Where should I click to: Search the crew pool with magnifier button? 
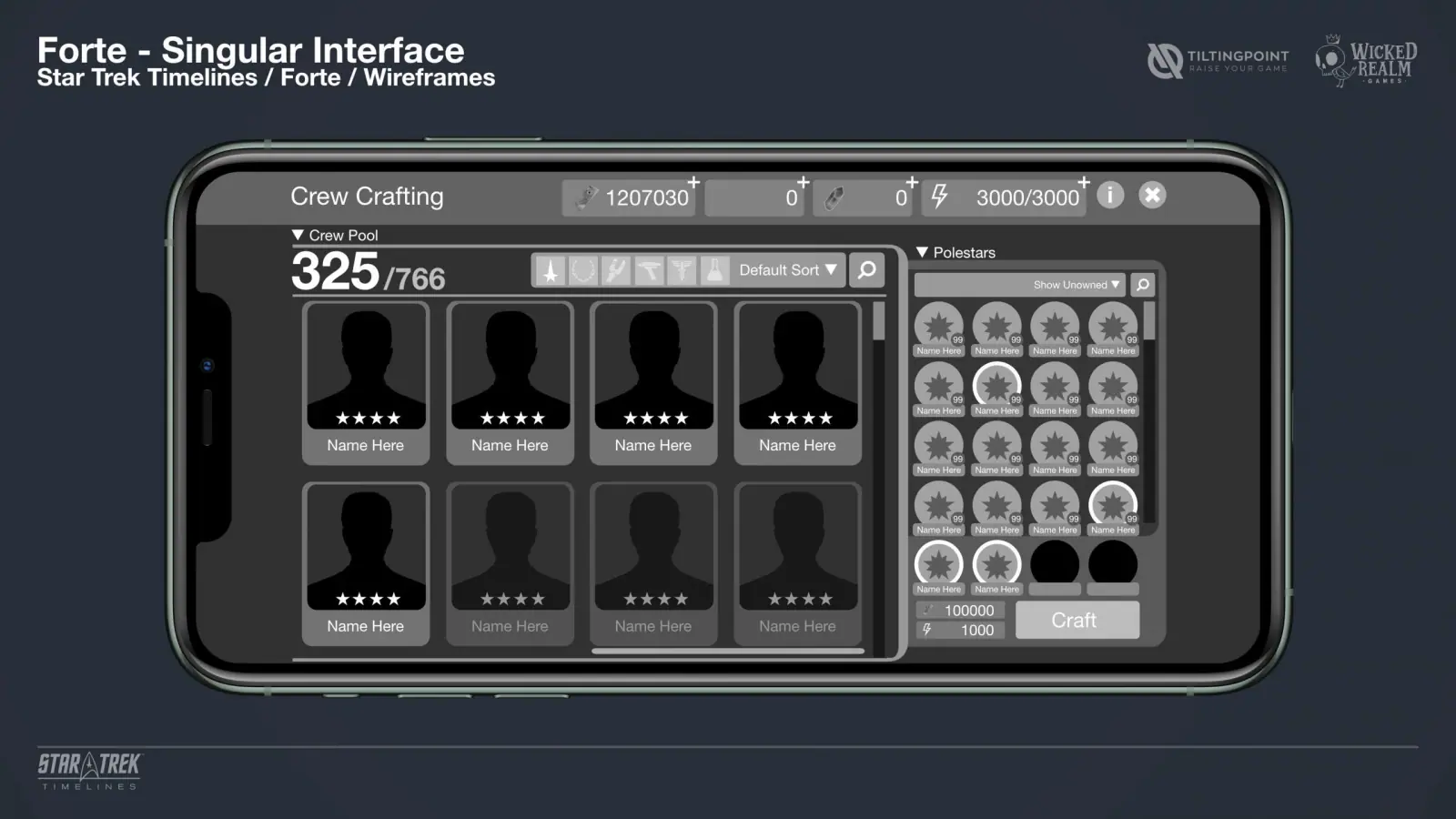[867, 270]
